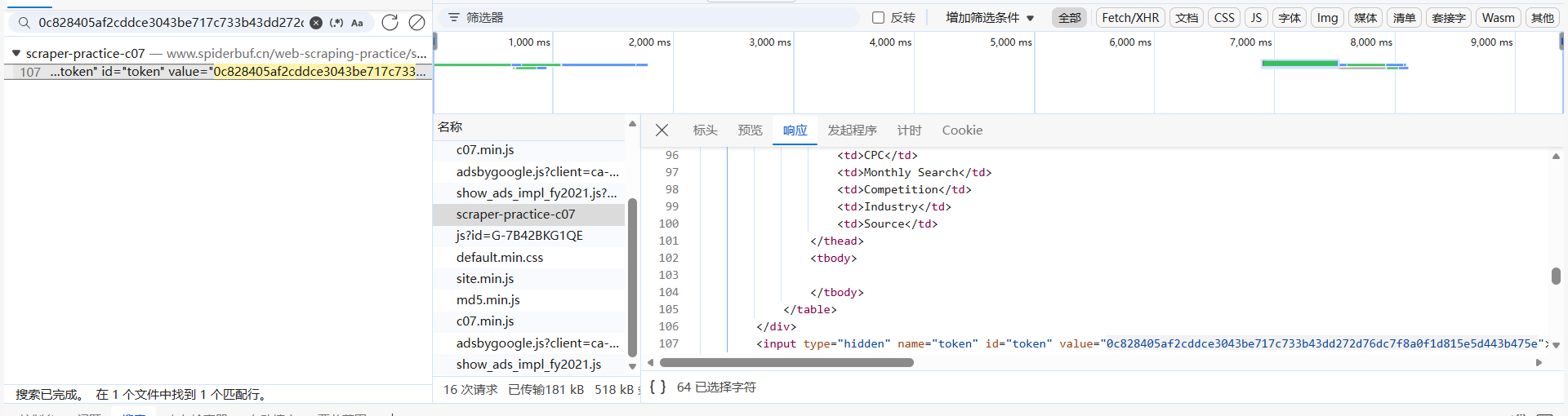Viewport: 1568px width, 416px height.
Task: Filter by CSS requests
Action: click(x=1224, y=17)
